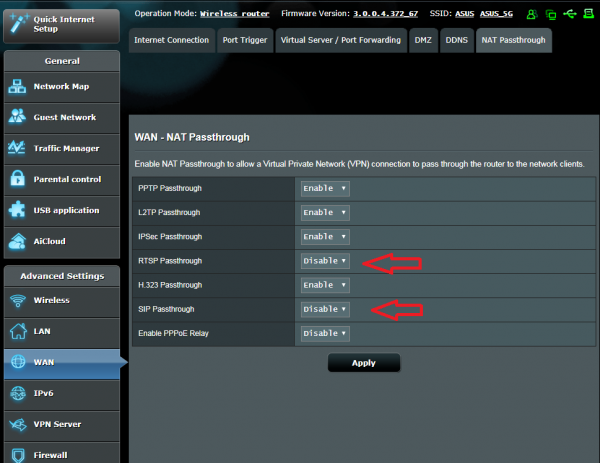Screen dimensions: 600x463
Task: Open VPN Server settings
Action: coord(62,424)
